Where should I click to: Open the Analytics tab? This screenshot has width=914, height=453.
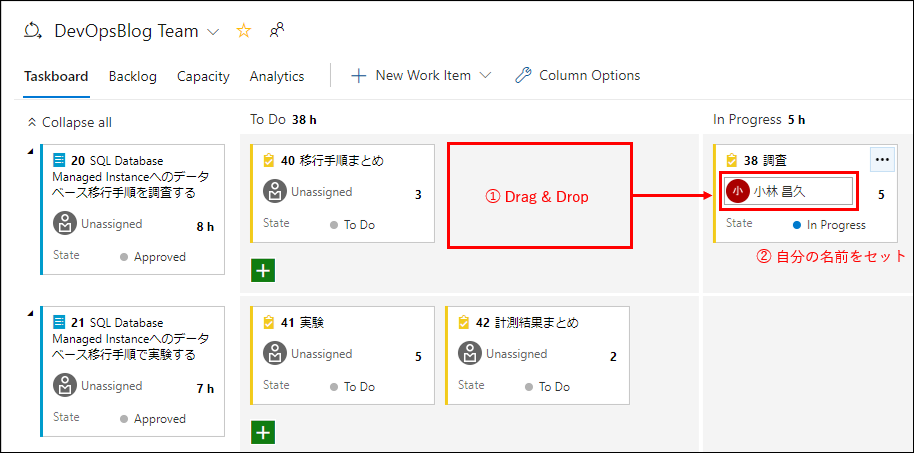(x=277, y=76)
